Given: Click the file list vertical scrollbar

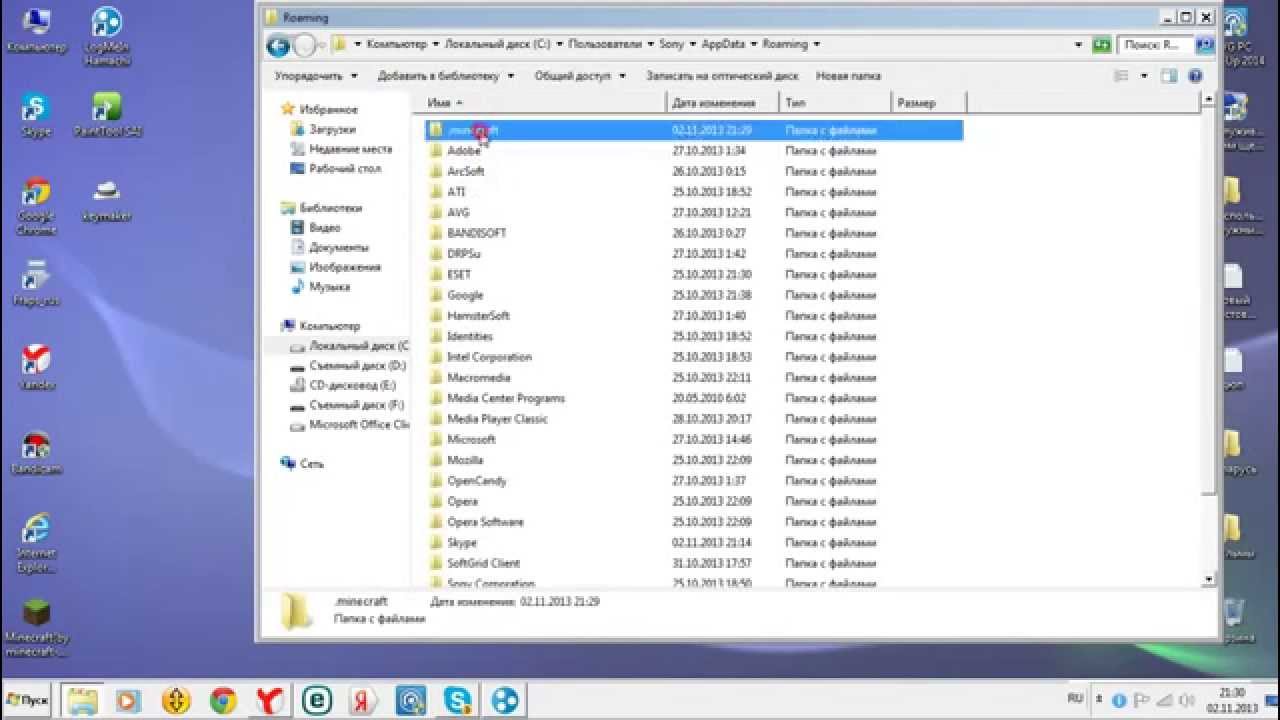Looking at the screenshot, I should (x=1208, y=300).
